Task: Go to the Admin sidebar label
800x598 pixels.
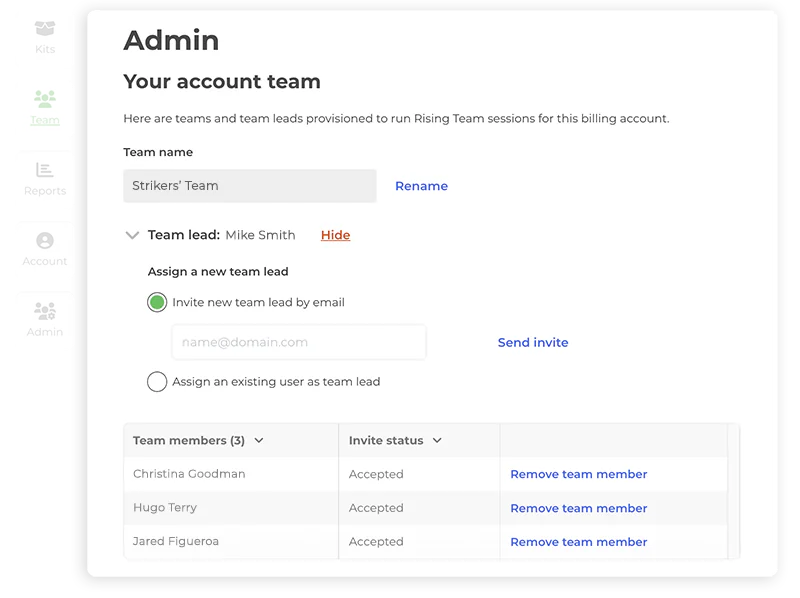Action: point(45,332)
